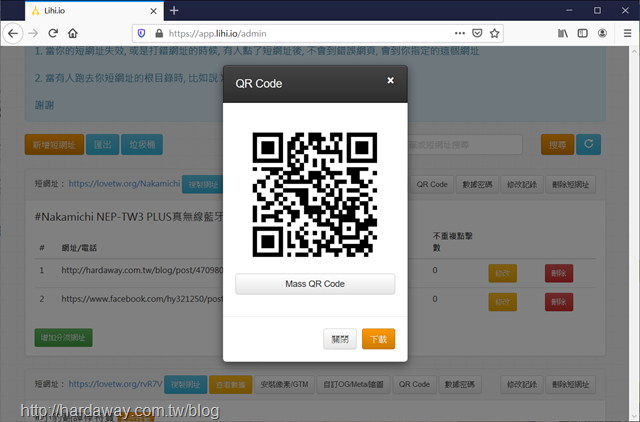This screenshot has height=422, width=640.
Task: Show site security lock info
Action: [x=159, y=33]
